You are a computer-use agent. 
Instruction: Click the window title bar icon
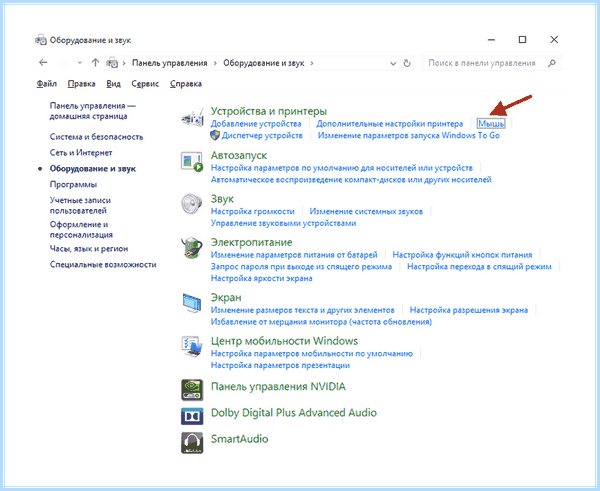[41, 40]
